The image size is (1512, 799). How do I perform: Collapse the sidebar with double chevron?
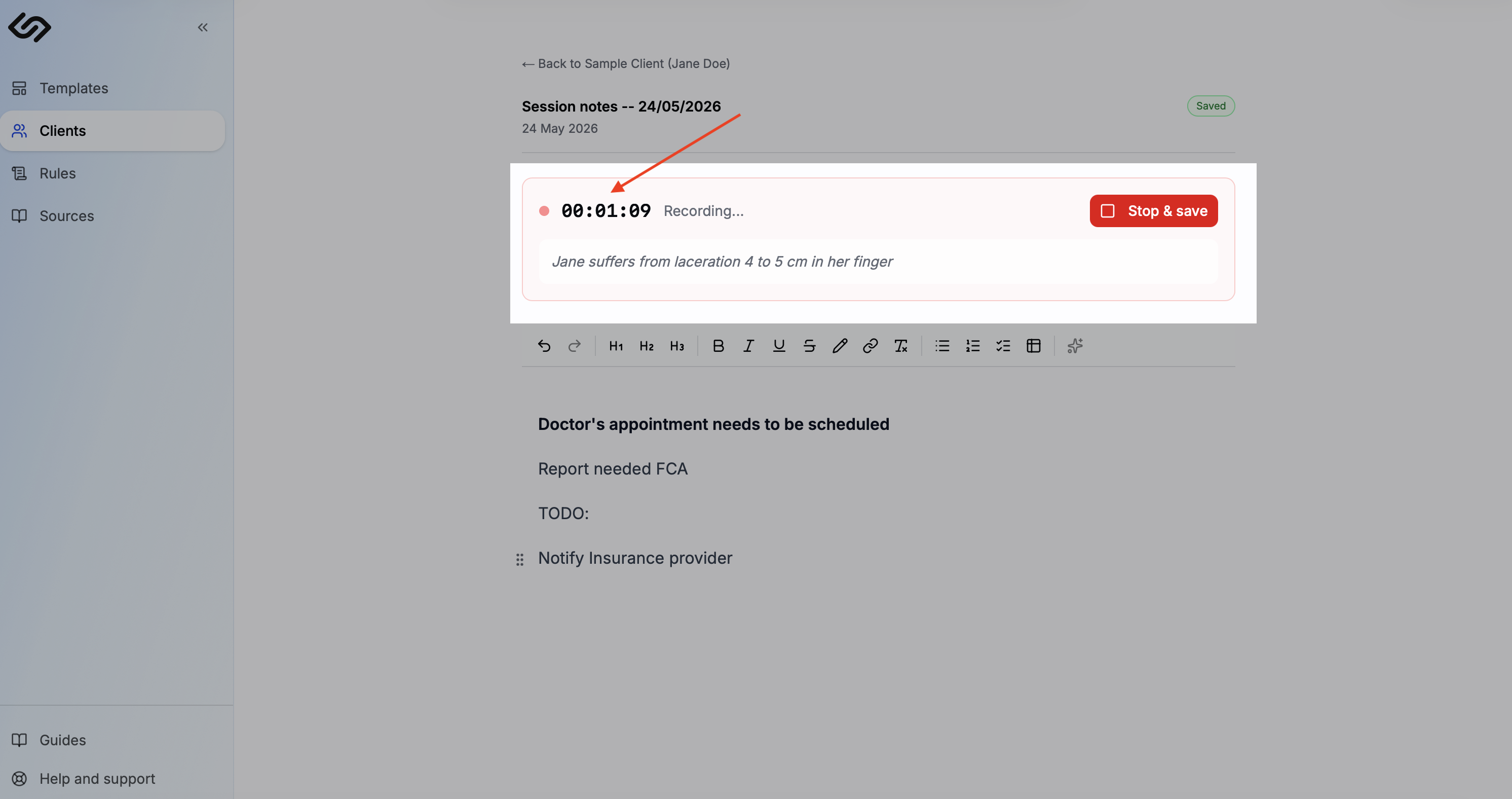coord(203,27)
